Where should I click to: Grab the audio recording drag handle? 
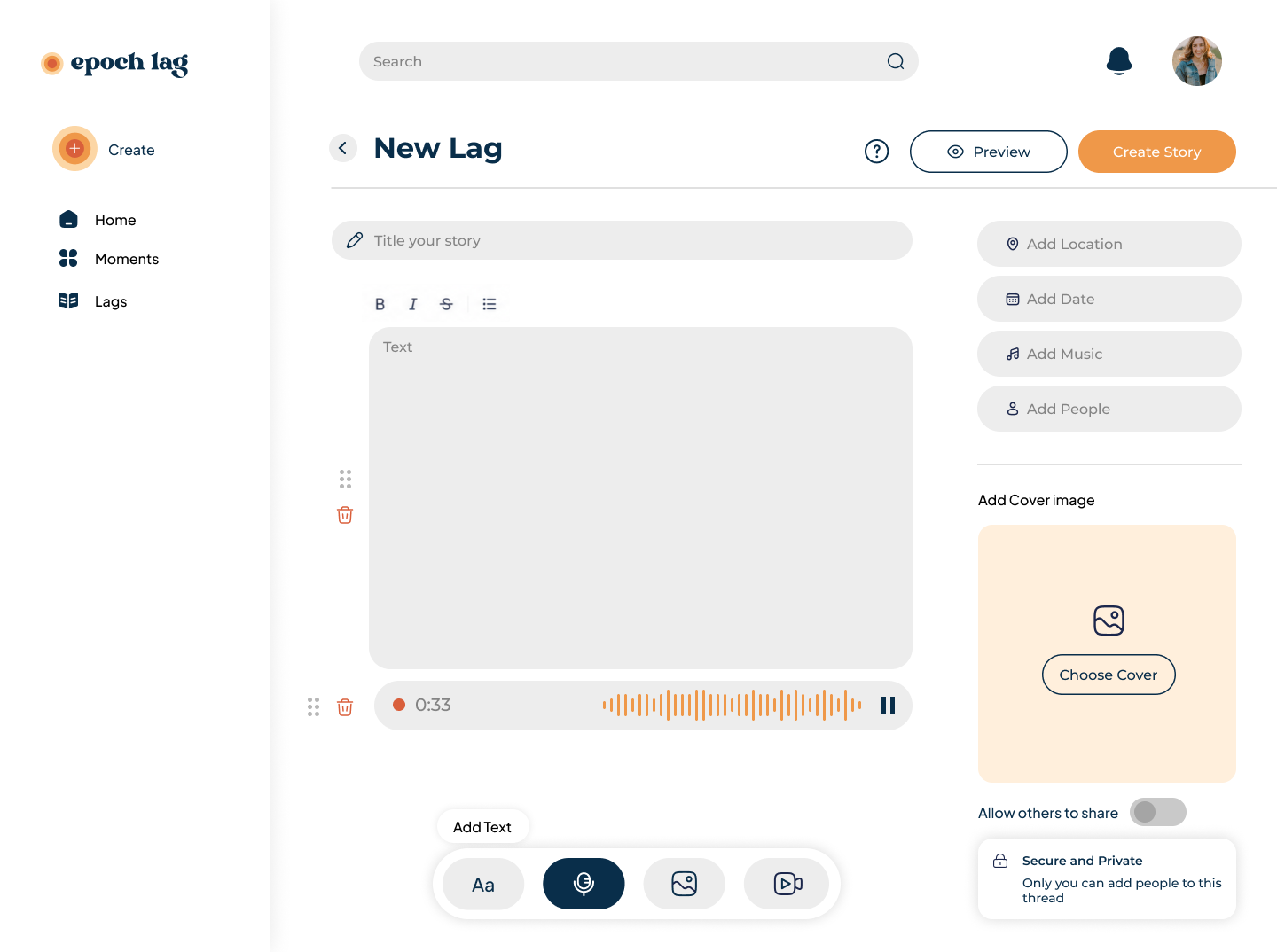click(x=313, y=706)
